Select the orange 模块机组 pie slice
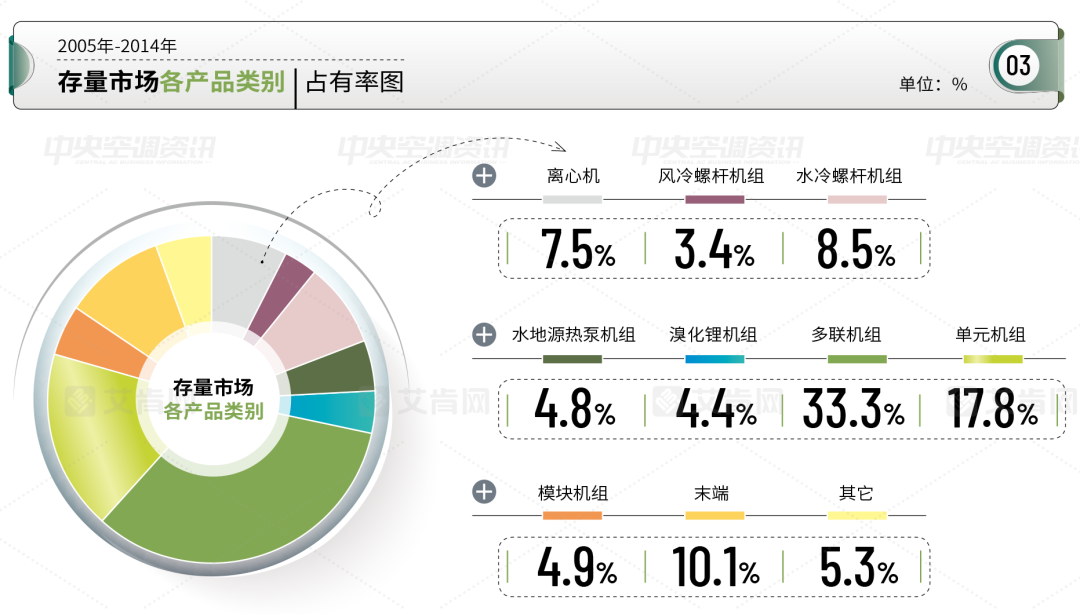 coord(88,342)
